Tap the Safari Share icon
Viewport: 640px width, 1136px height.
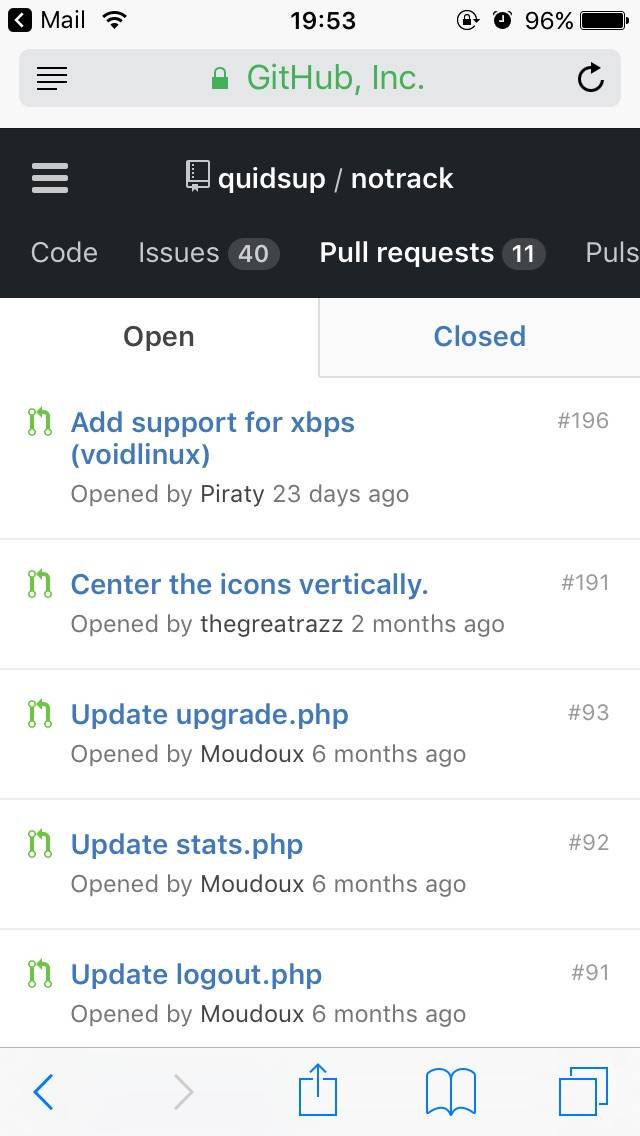[317, 1090]
